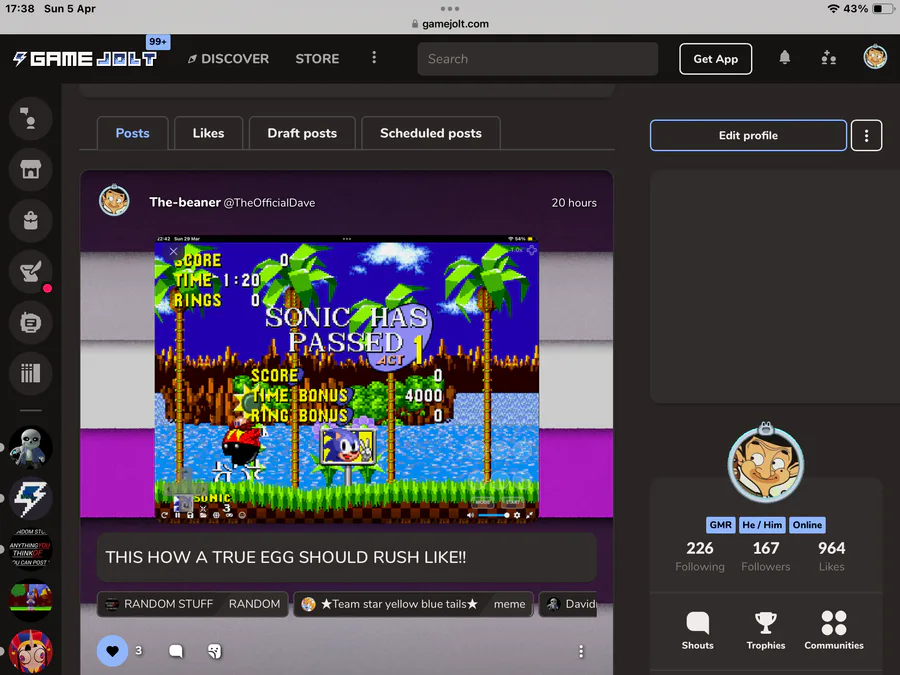
Task: Open The-beaner profile name link
Action: tap(185, 202)
